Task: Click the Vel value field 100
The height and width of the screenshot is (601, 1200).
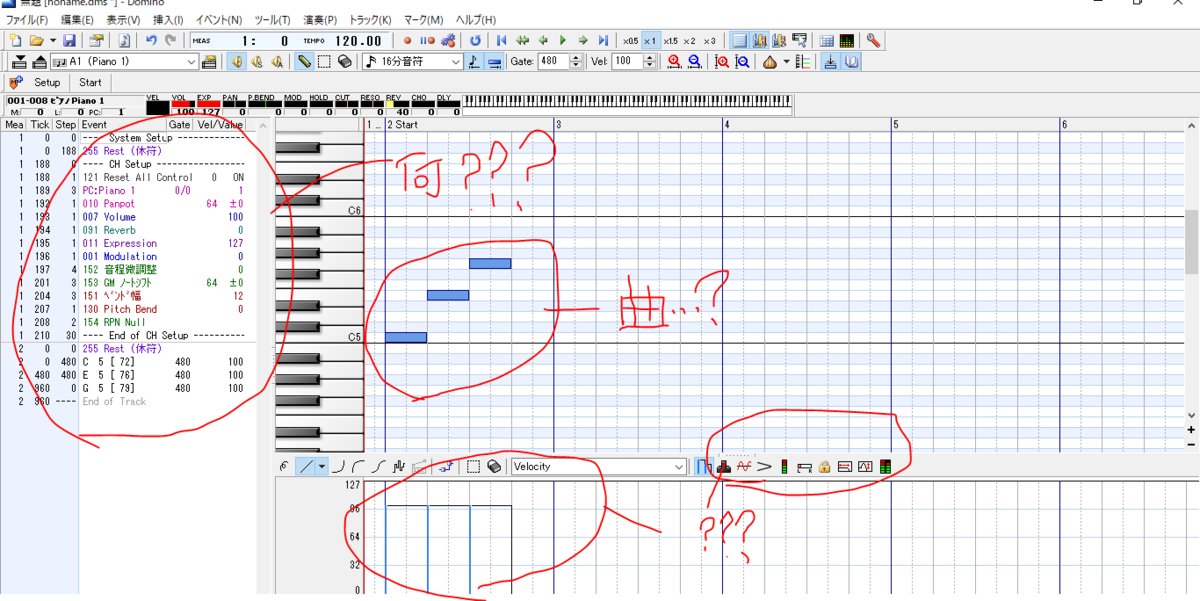Action: point(627,62)
